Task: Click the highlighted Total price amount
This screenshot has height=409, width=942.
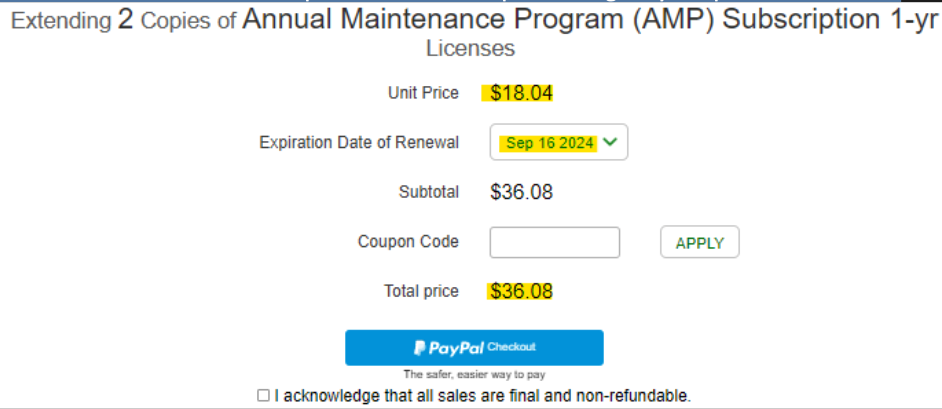Action: [x=520, y=291]
